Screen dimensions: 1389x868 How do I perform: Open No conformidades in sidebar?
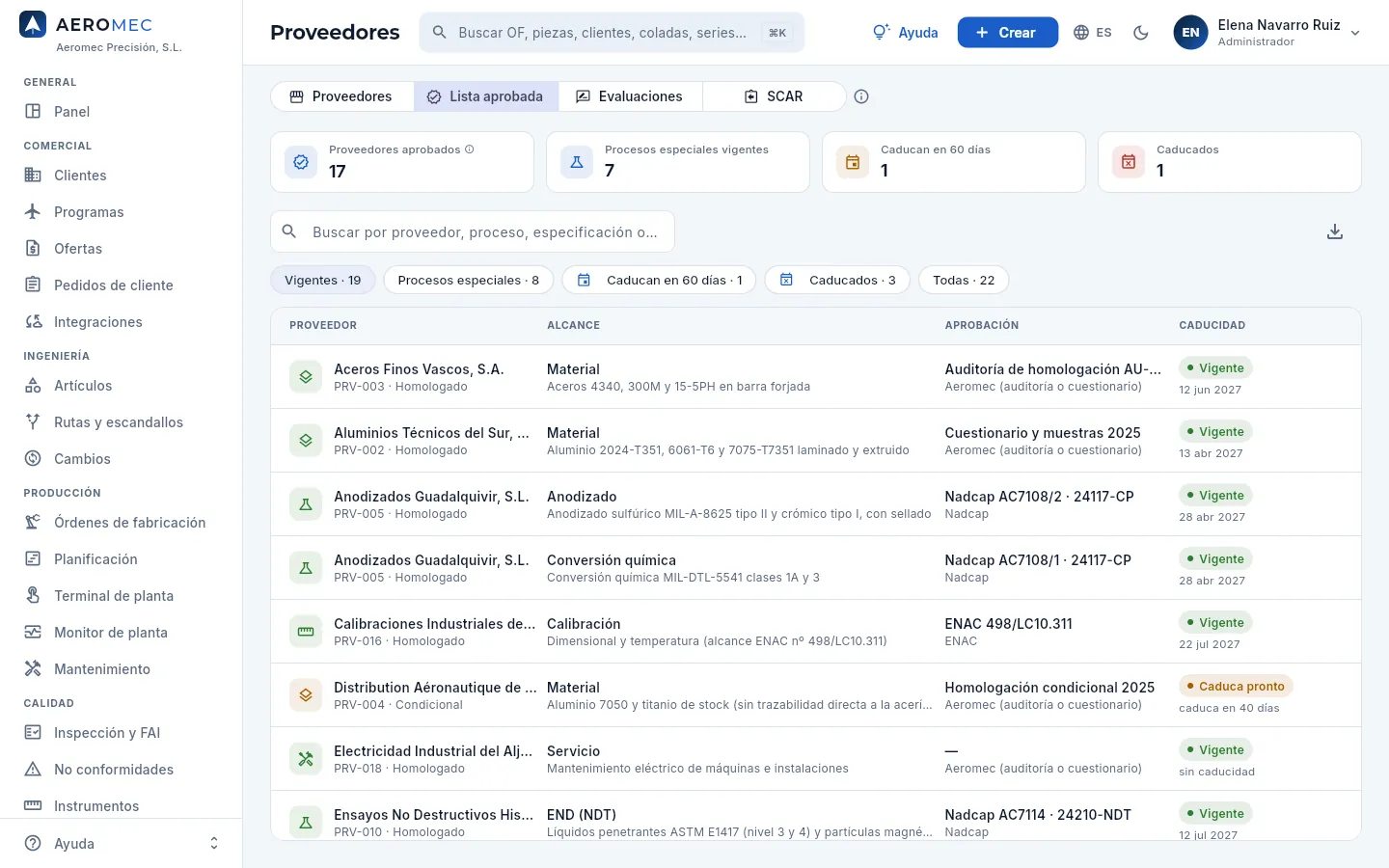pyautogui.click(x=121, y=770)
